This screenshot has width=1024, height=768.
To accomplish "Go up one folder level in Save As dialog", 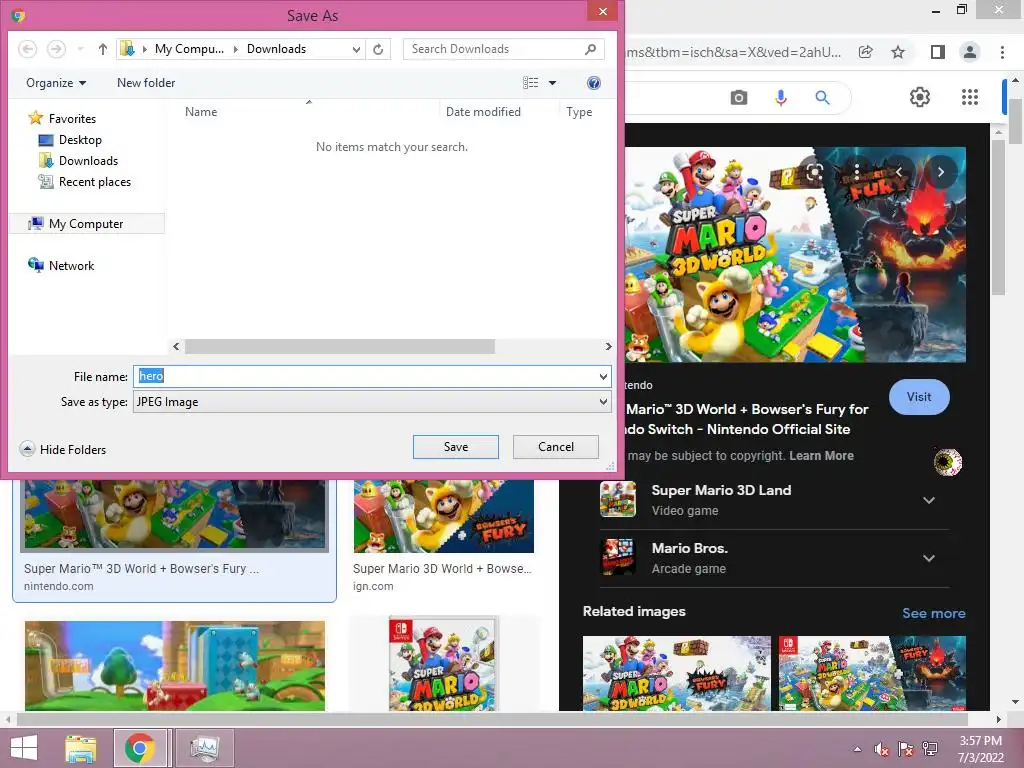I will [x=103, y=49].
